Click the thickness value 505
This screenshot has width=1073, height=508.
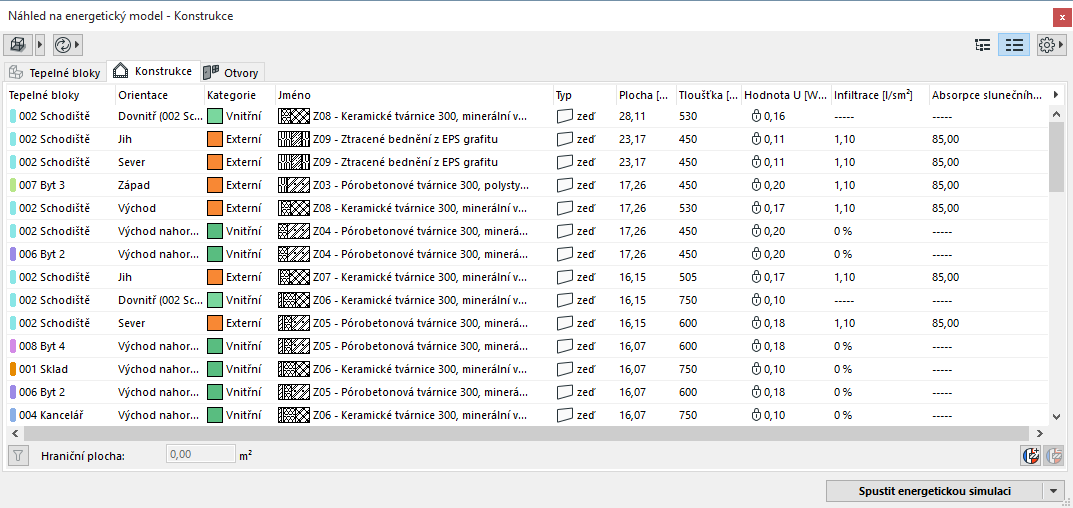click(688, 277)
